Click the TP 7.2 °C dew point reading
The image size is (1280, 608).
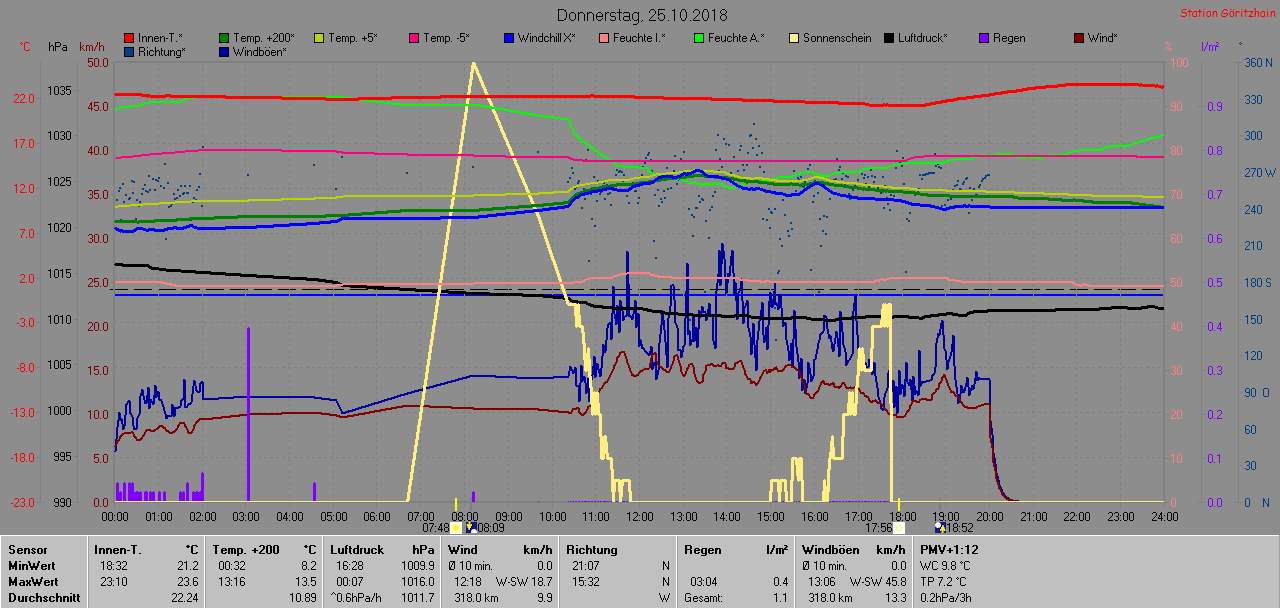[x=944, y=581]
